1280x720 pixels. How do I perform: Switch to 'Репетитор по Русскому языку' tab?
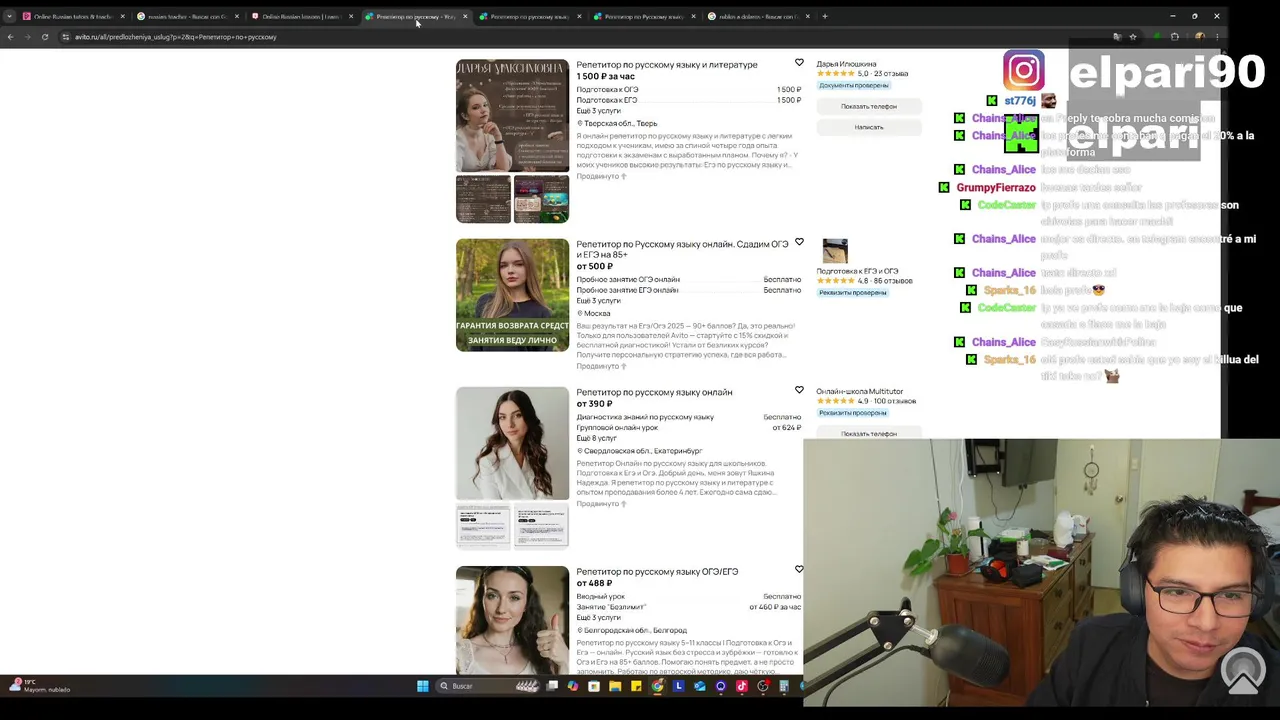click(644, 16)
